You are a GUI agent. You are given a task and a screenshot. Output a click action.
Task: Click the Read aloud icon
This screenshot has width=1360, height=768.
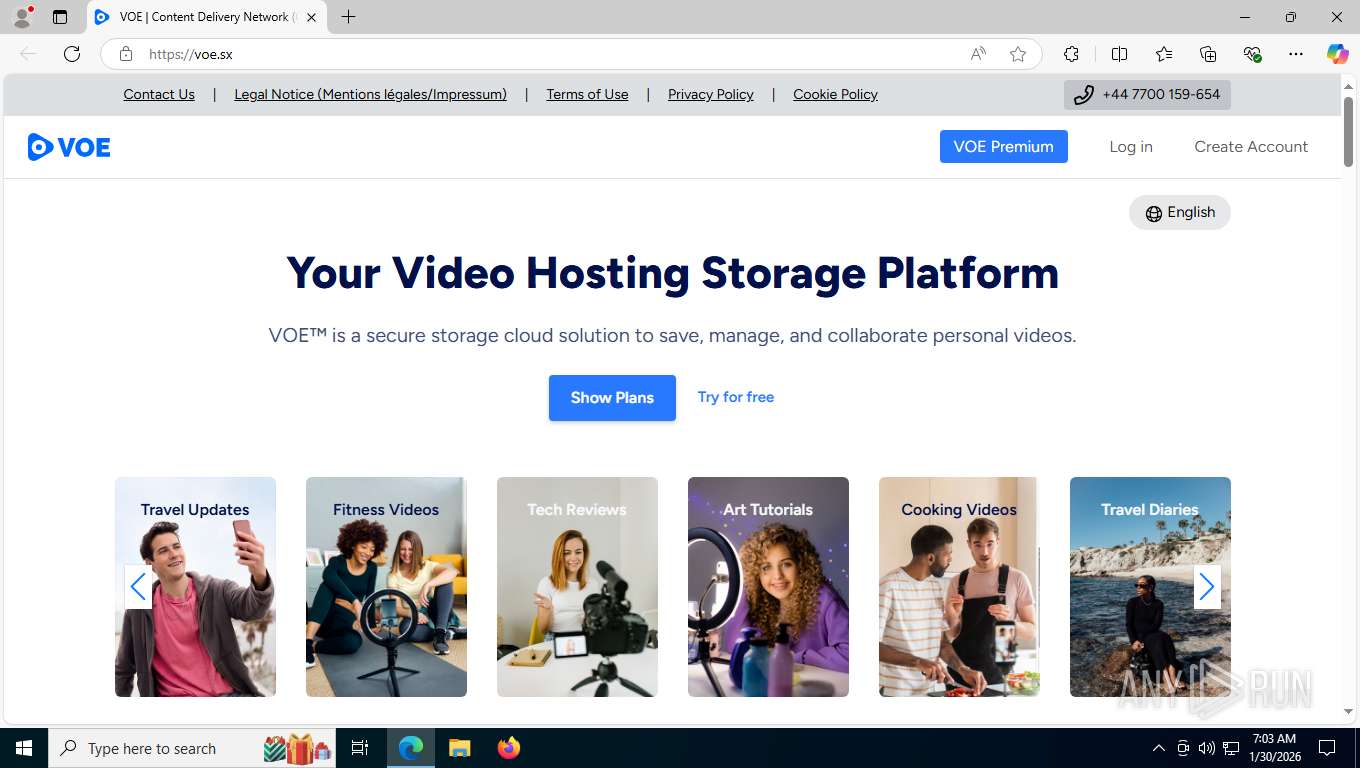coord(978,54)
